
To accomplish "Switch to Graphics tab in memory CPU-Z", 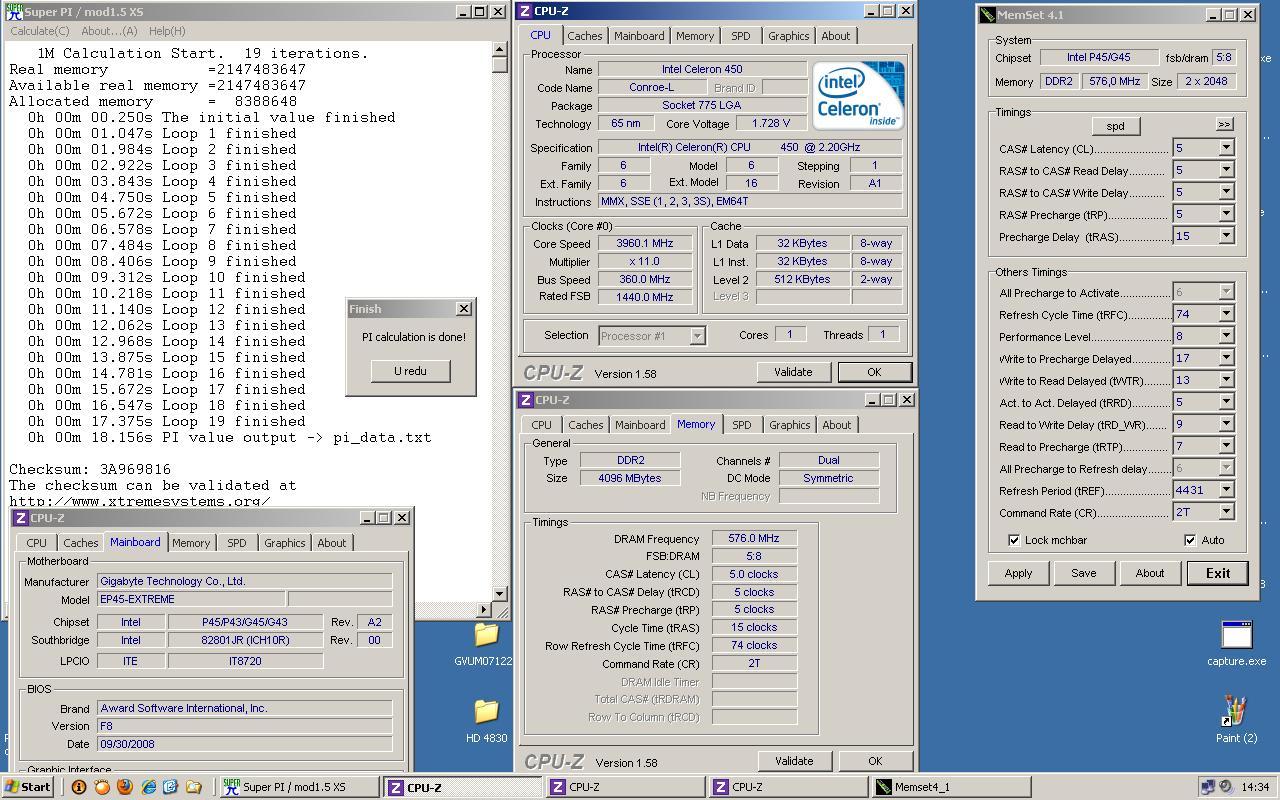I will [789, 425].
